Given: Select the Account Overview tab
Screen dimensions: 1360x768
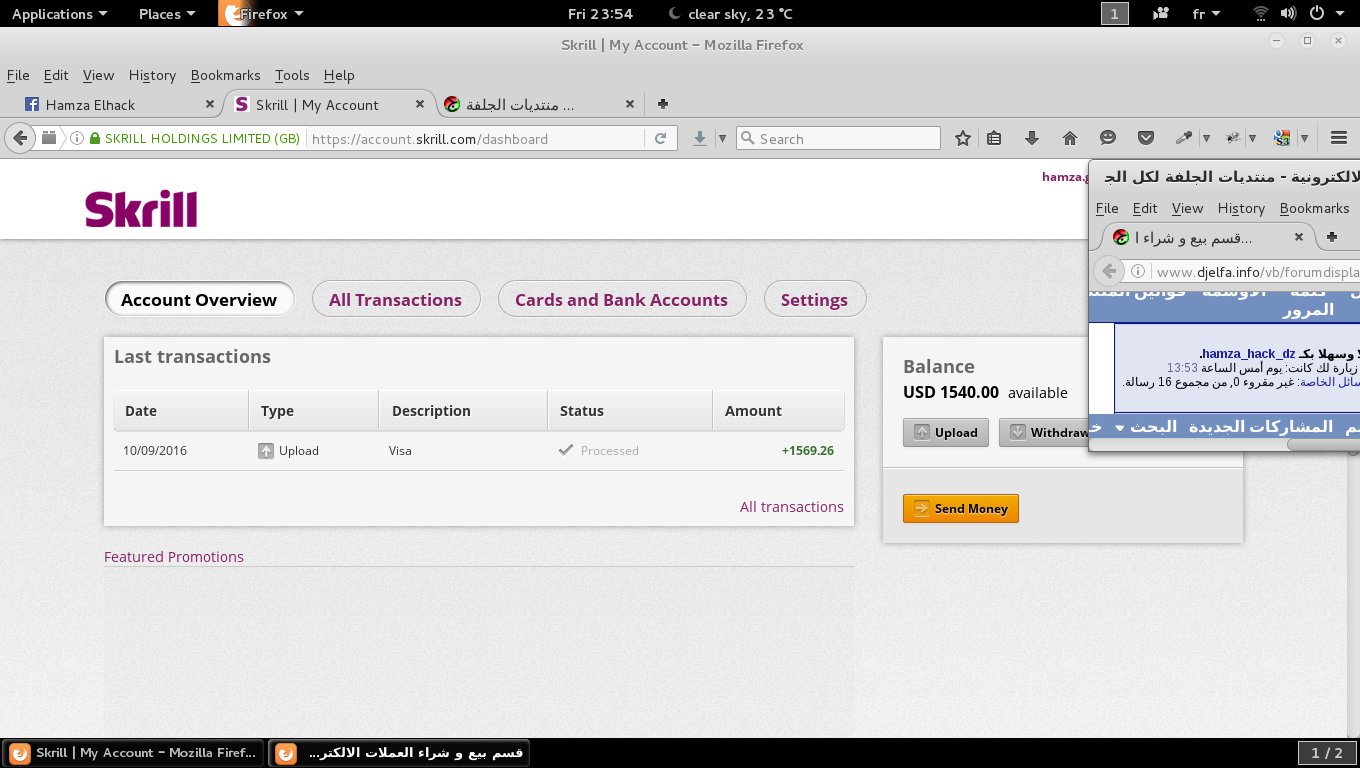Looking at the screenshot, I should coord(199,300).
